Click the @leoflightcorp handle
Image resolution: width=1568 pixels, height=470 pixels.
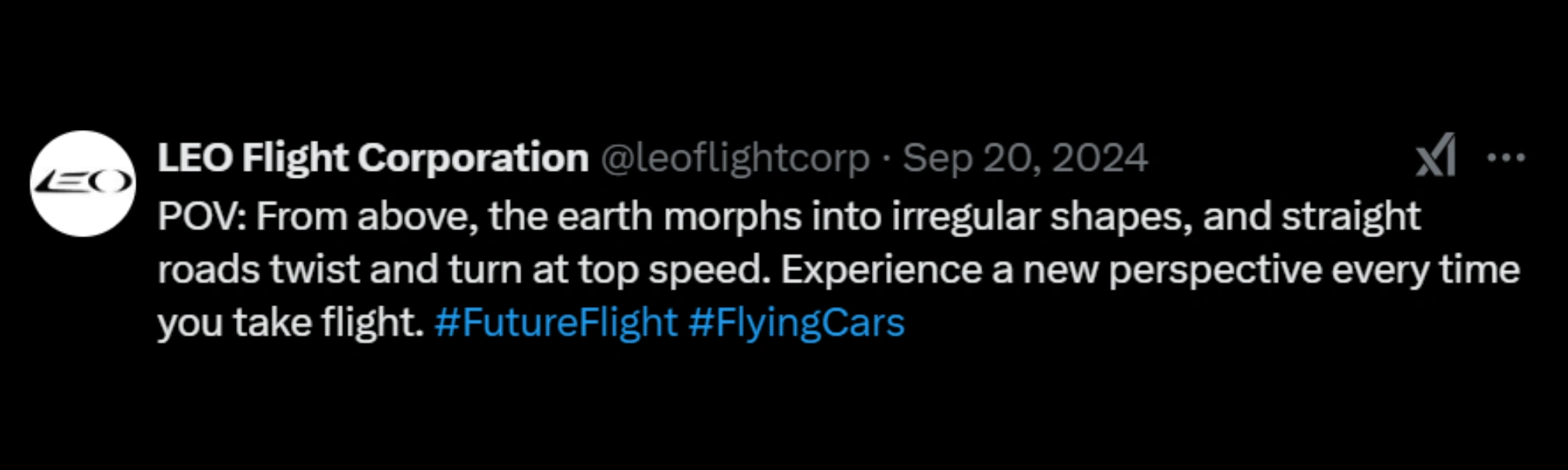[x=735, y=158]
